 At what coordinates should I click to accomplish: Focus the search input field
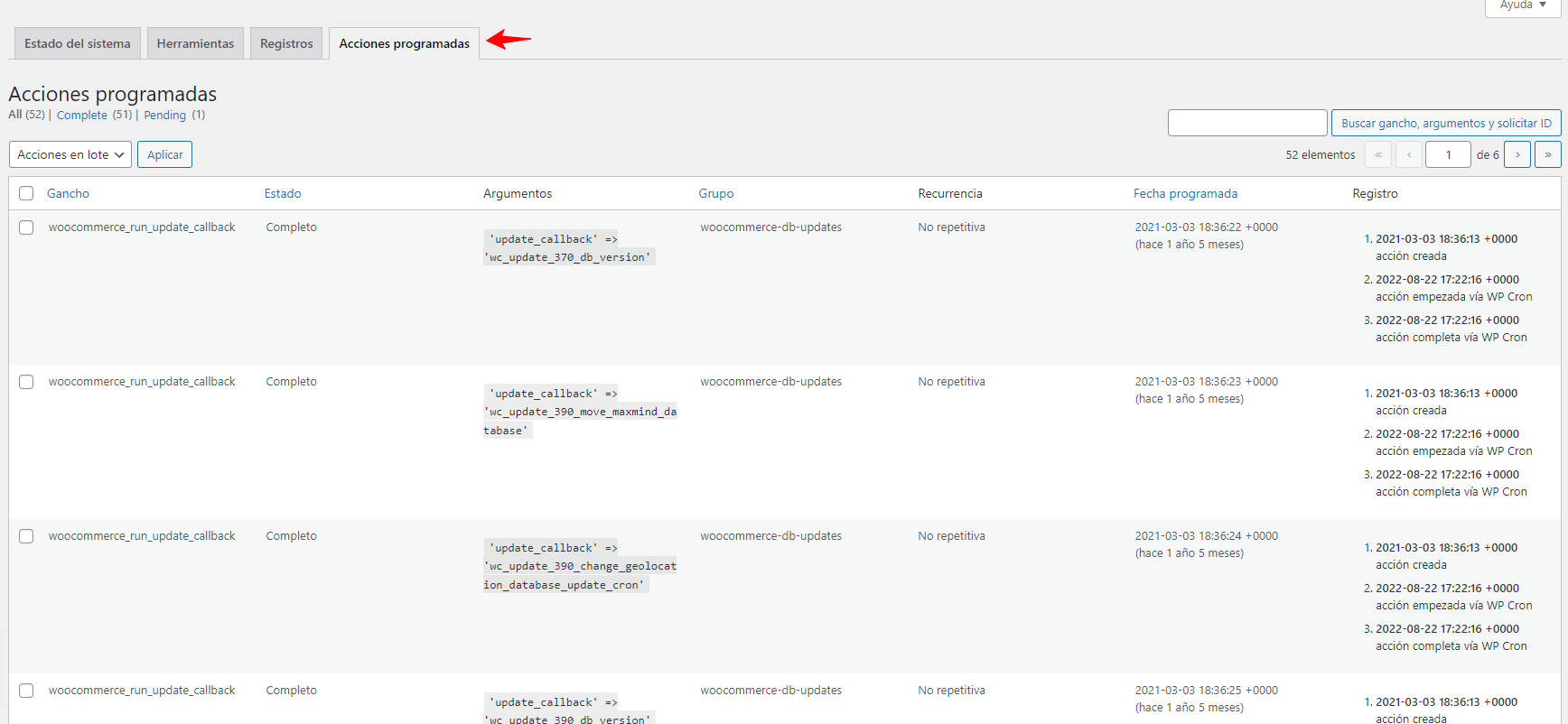[1247, 123]
